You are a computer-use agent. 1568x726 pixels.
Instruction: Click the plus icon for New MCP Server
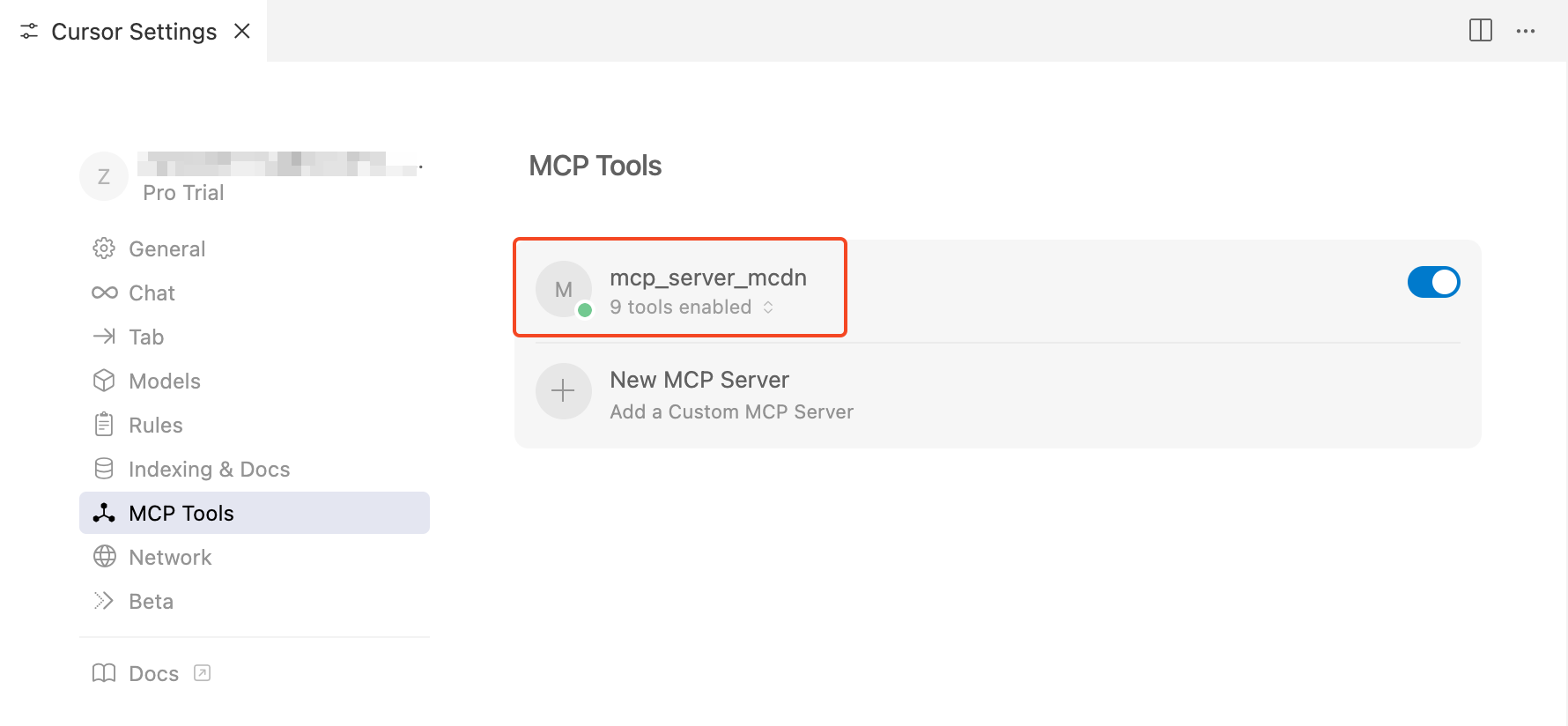[x=563, y=390]
